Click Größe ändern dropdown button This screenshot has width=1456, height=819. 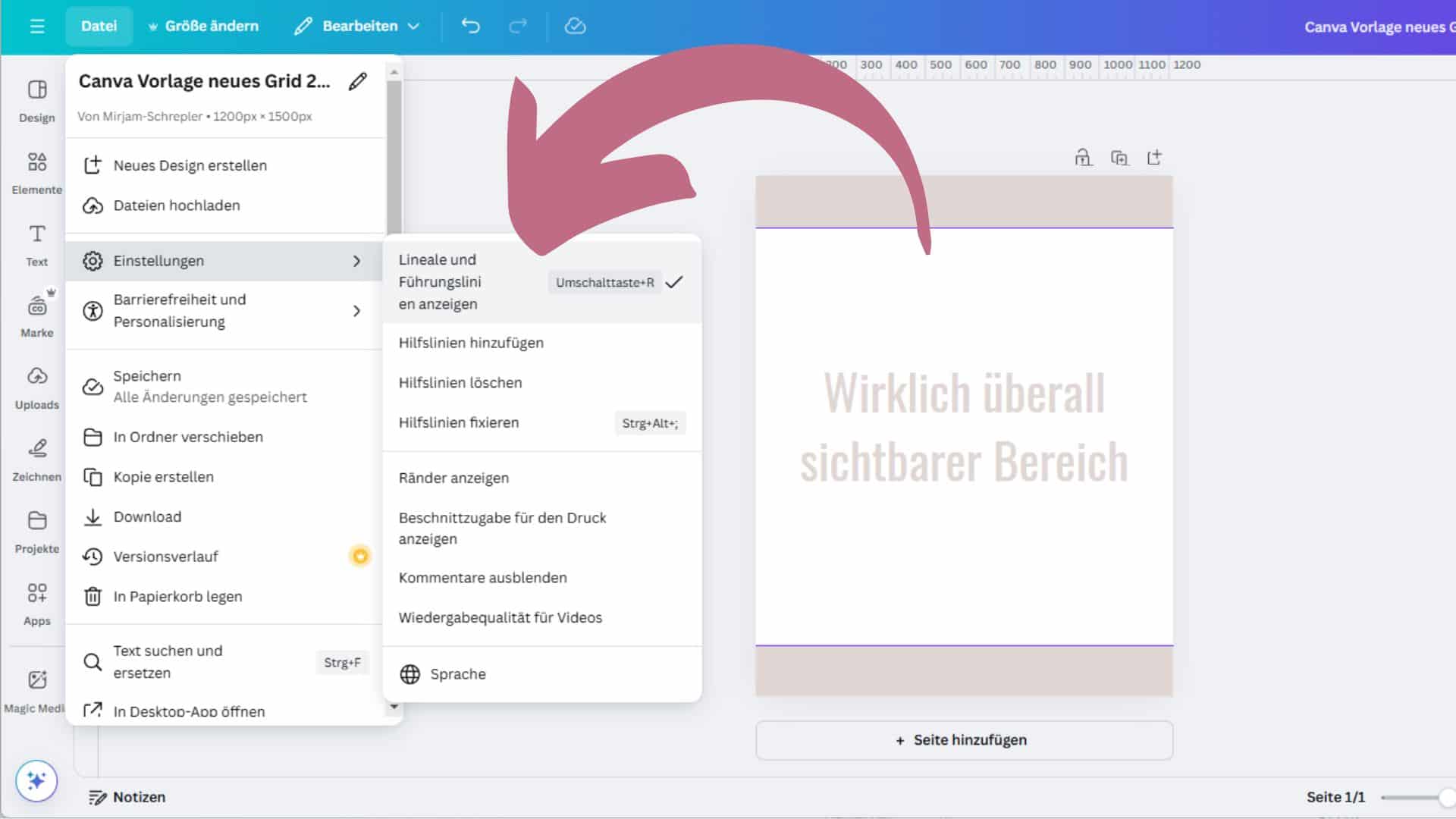point(200,26)
